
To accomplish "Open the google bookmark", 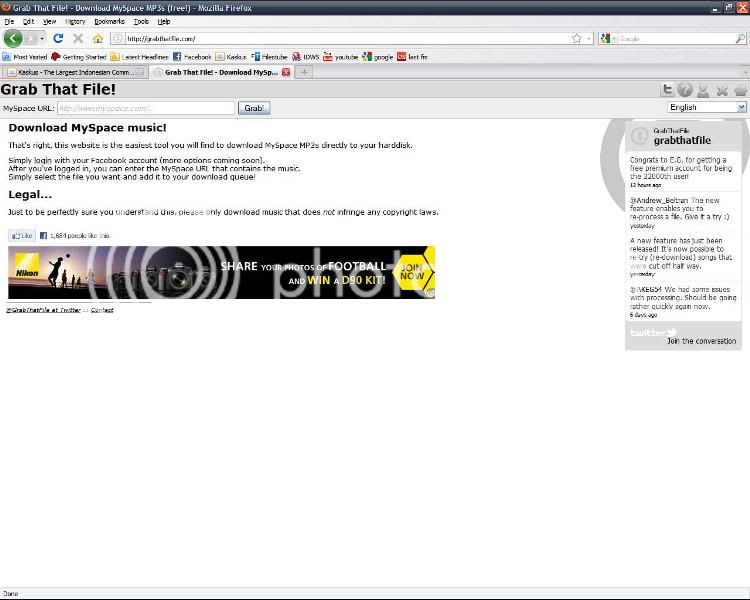I will point(377,57).
